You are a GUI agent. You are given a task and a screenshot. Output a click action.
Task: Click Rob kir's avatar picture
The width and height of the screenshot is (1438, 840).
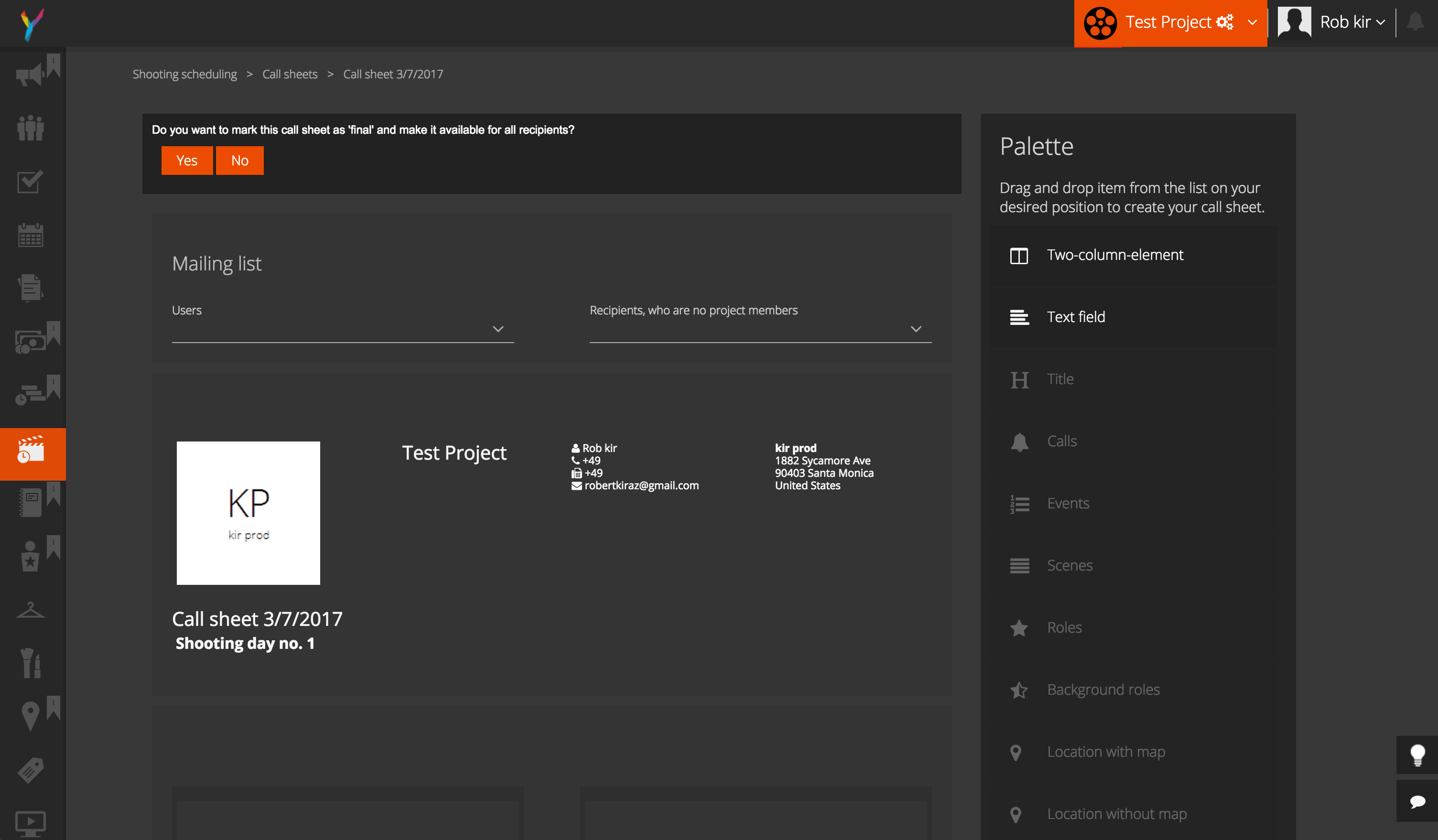click(x=1294, y=23)
